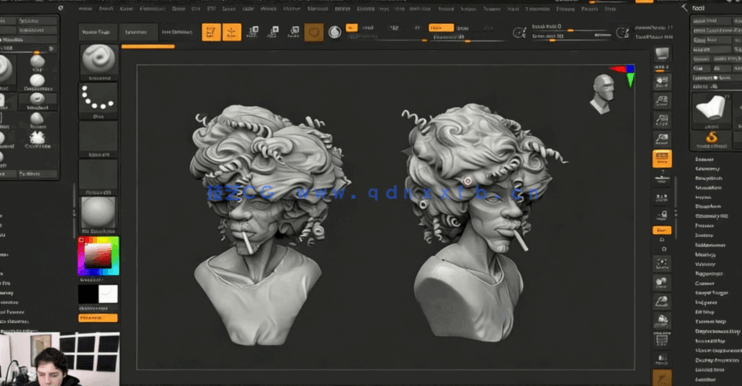Toggle the Transp transparency icon
The width and height of the screenshot is (742, 386).
pos(662,359)
